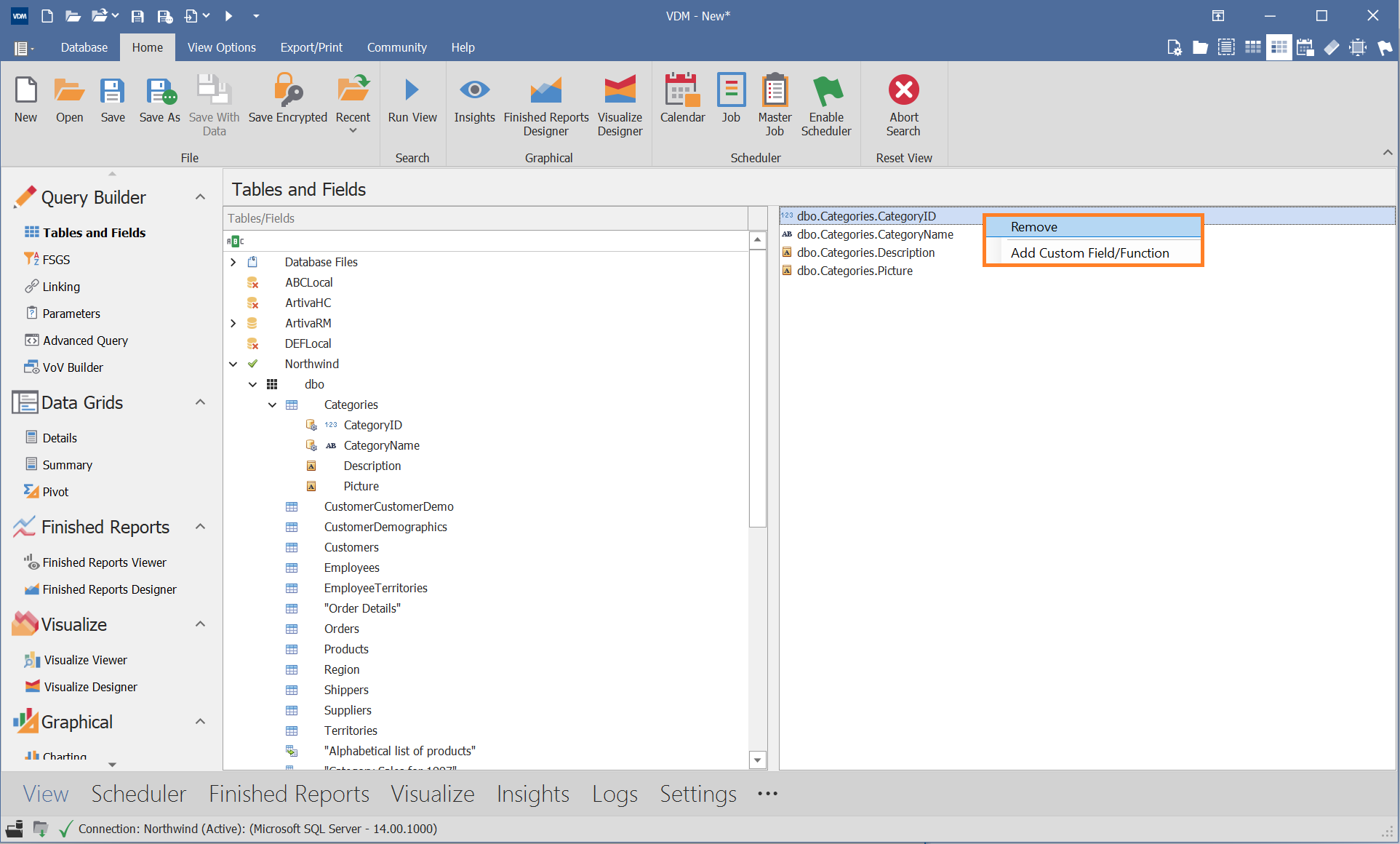Click the tree search filter field

point(486,241)
